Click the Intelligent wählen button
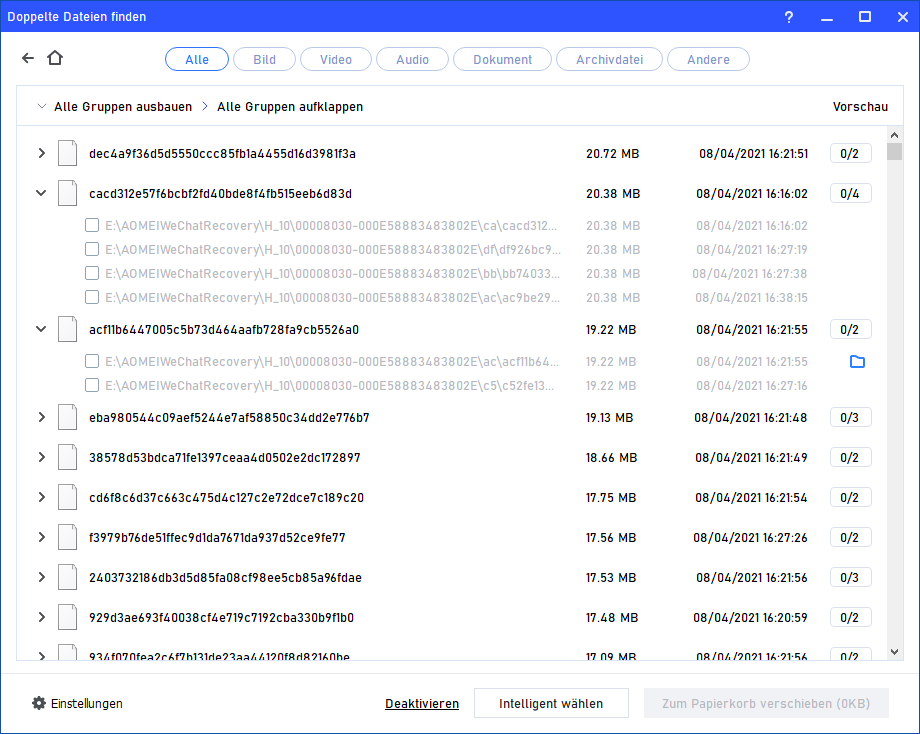This screenshot has width=920, height=734. 551,703
